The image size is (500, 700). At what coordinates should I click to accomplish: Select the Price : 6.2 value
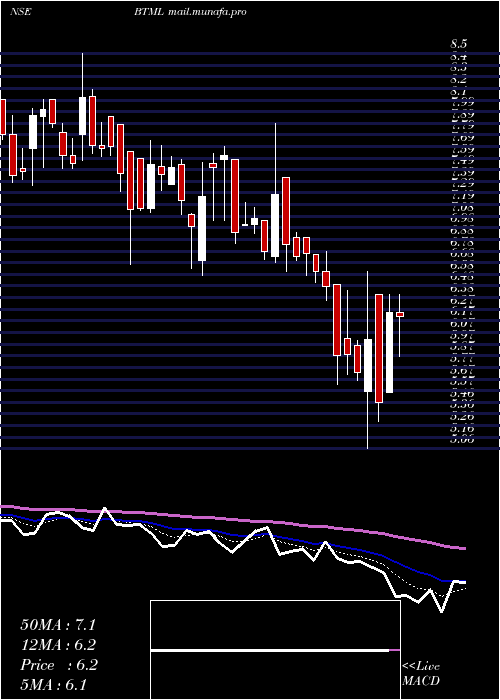[x=58, y=665]
